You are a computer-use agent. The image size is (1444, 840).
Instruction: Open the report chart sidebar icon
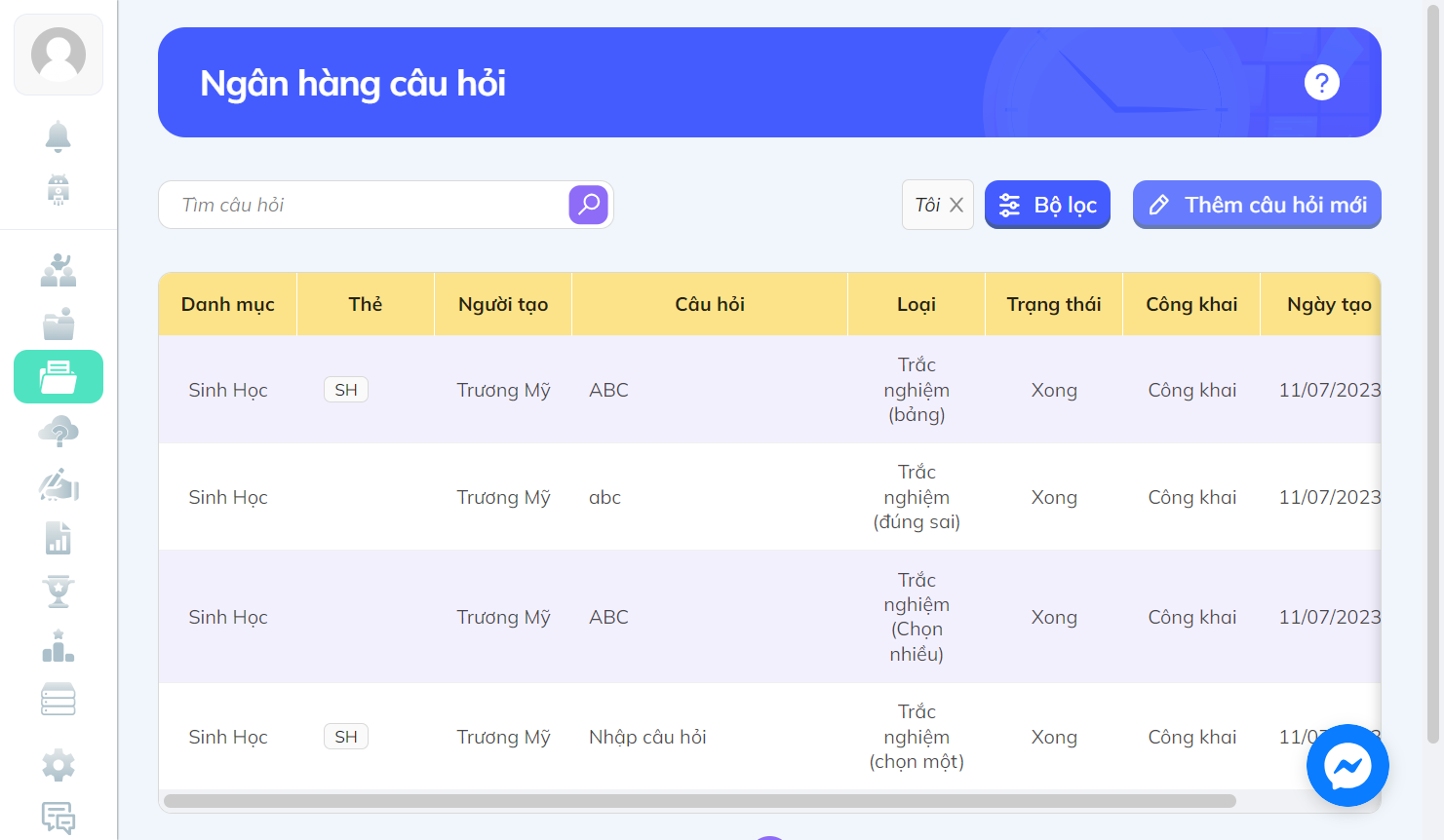[59, 538]
